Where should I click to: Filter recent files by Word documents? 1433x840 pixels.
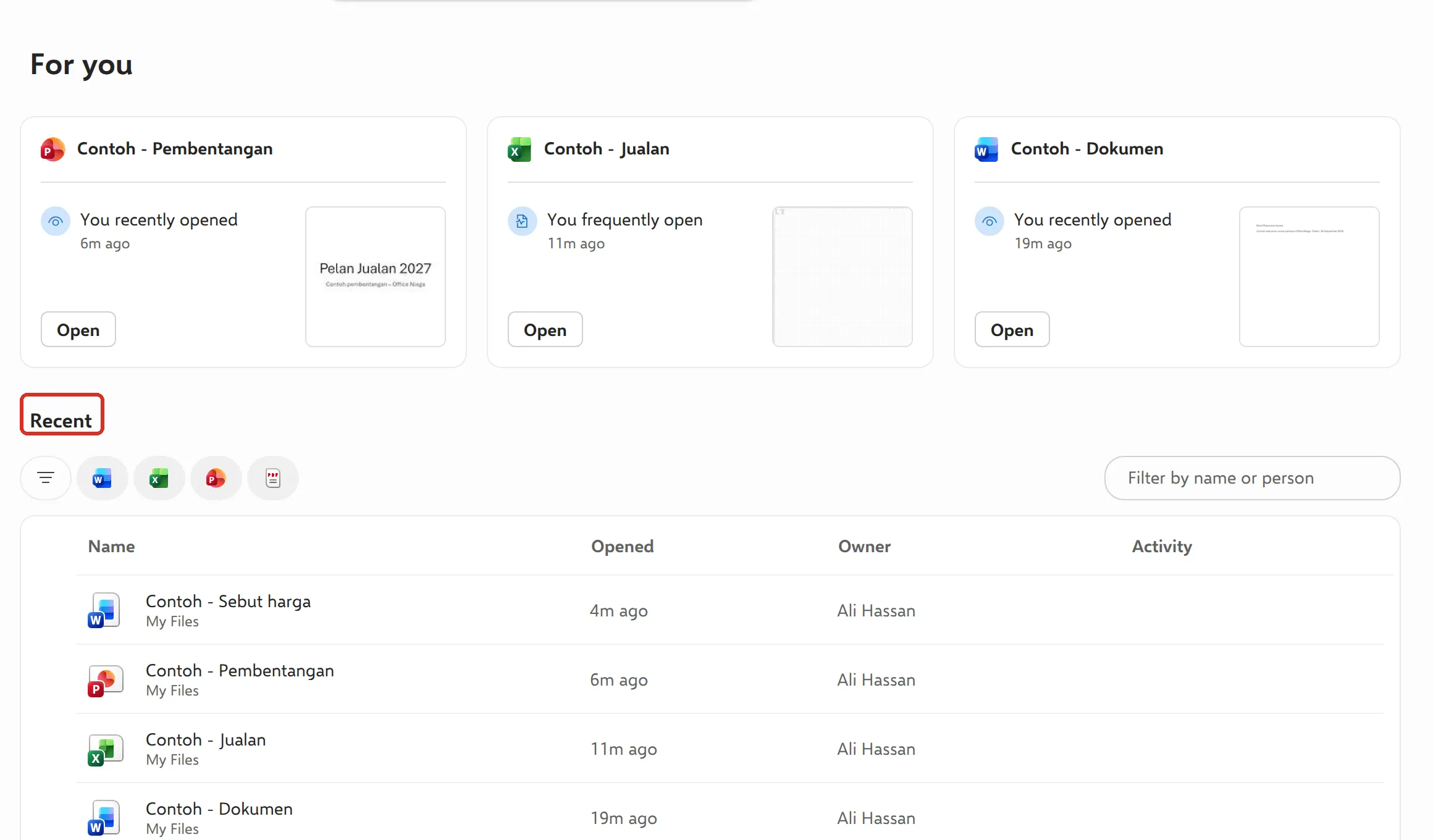point(102,478)
